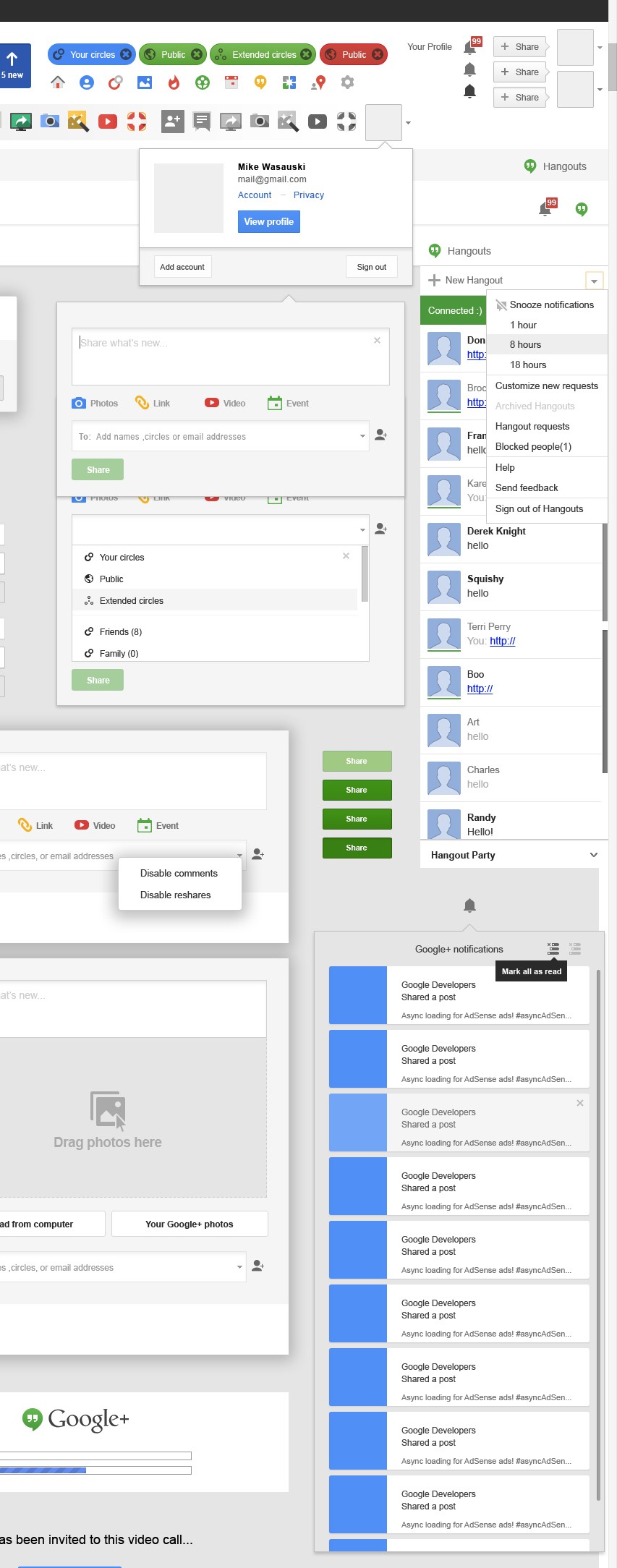Click the empty progress bar under Google+ logo
617x1568 pixels.
[x=95, y=1456]
